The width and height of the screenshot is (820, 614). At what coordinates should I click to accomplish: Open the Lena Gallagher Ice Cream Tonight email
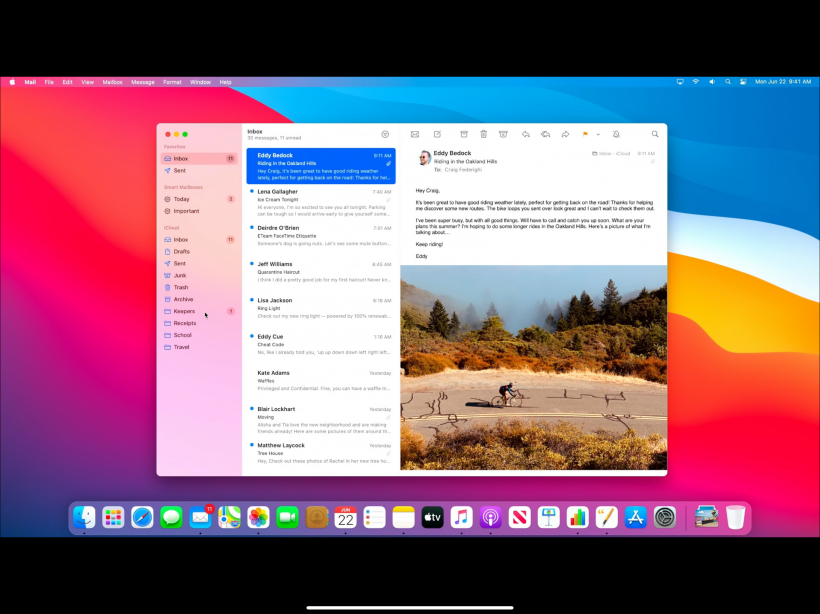321,199
